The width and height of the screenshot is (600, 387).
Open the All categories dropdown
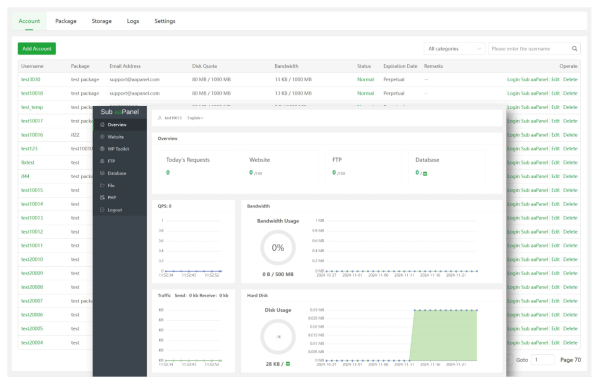(454, 49)
